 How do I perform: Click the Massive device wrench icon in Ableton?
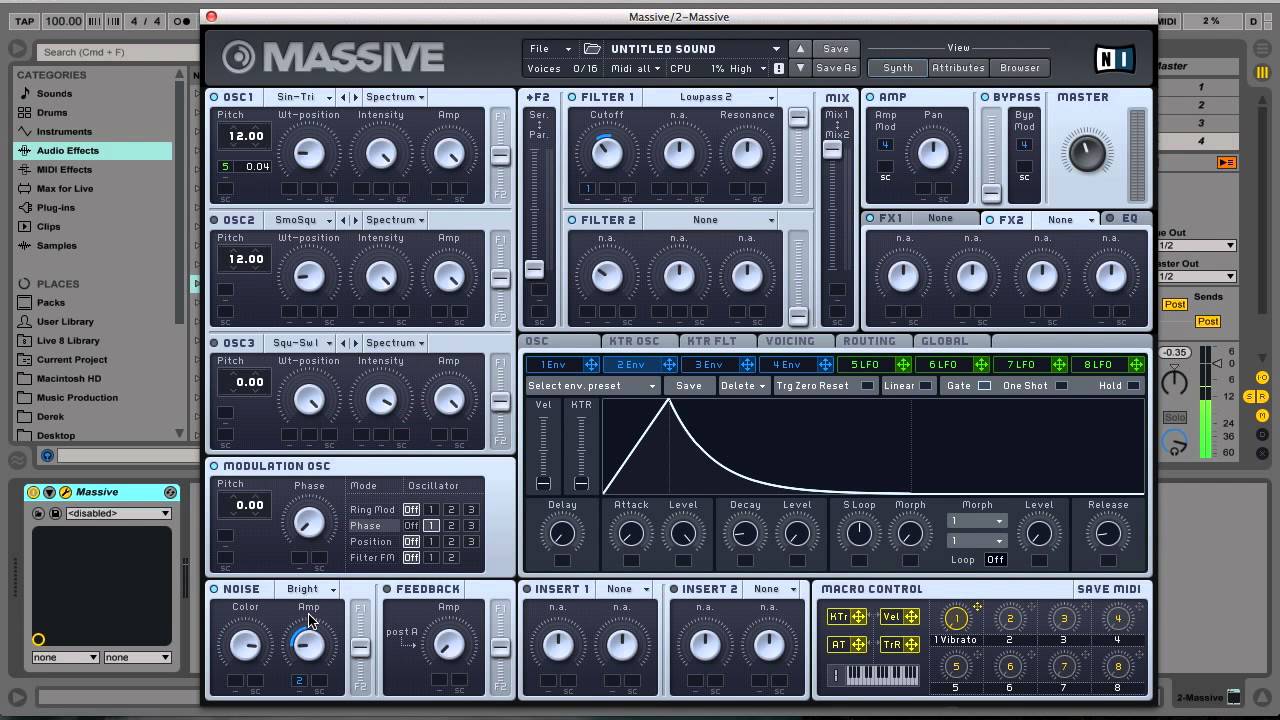65,492
